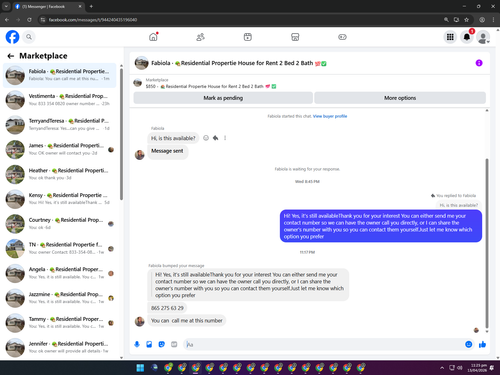Image resolution: width=500 pixels, height=375 pixels.
Task: Go back using the Marketplace back arrow
Action: (x=11, y=56)
